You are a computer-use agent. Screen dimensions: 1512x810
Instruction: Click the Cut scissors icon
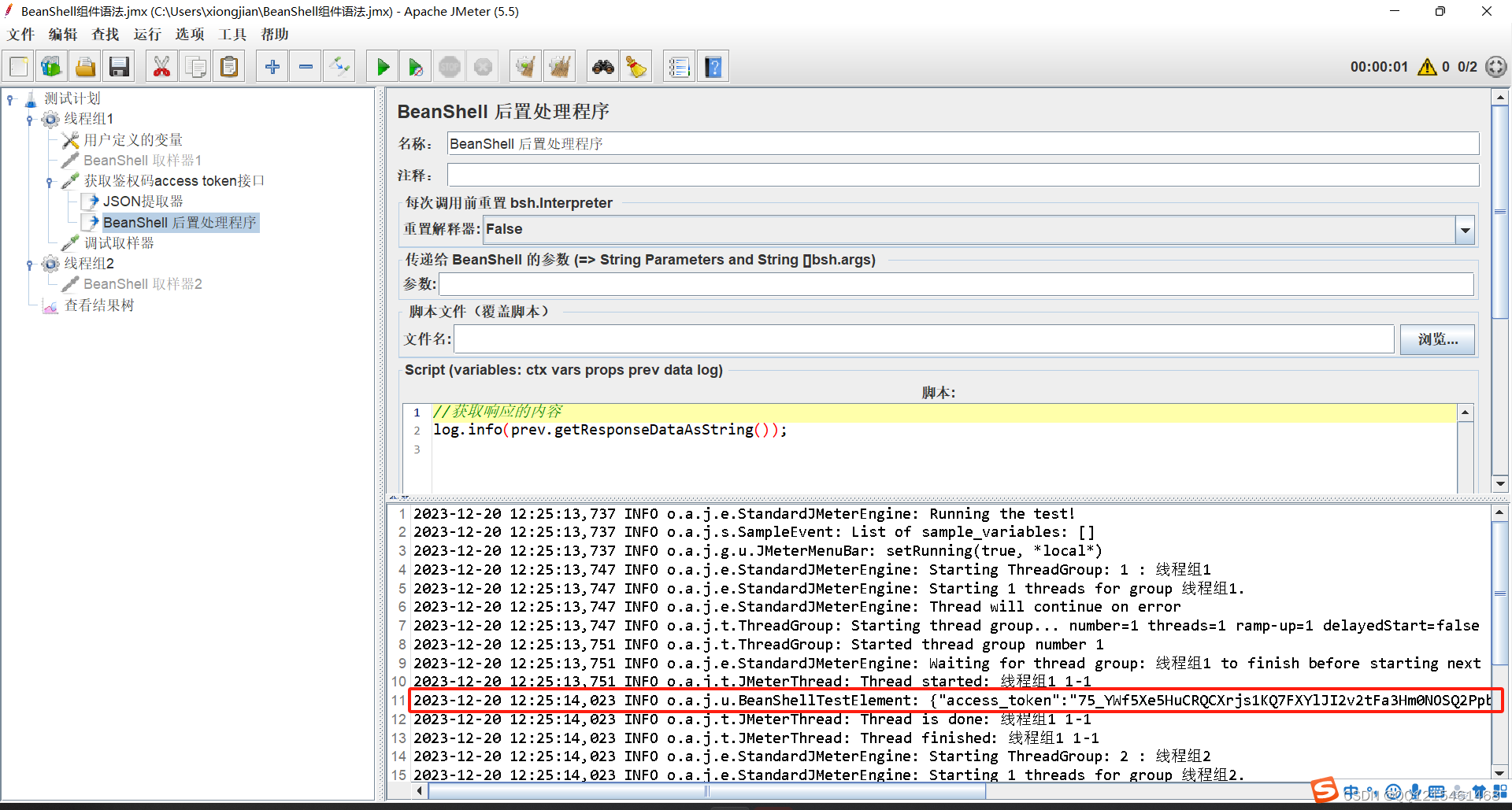[x=161, y=67]
